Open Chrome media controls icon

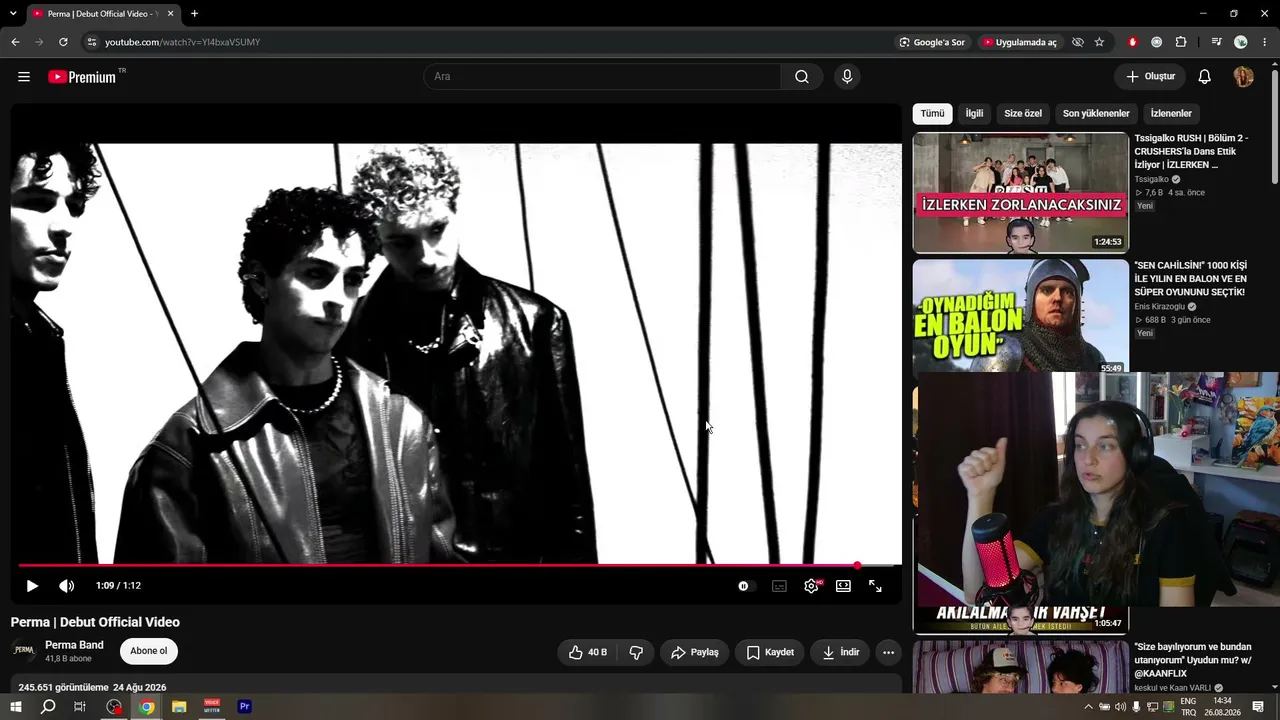[x=1216, y=42]
